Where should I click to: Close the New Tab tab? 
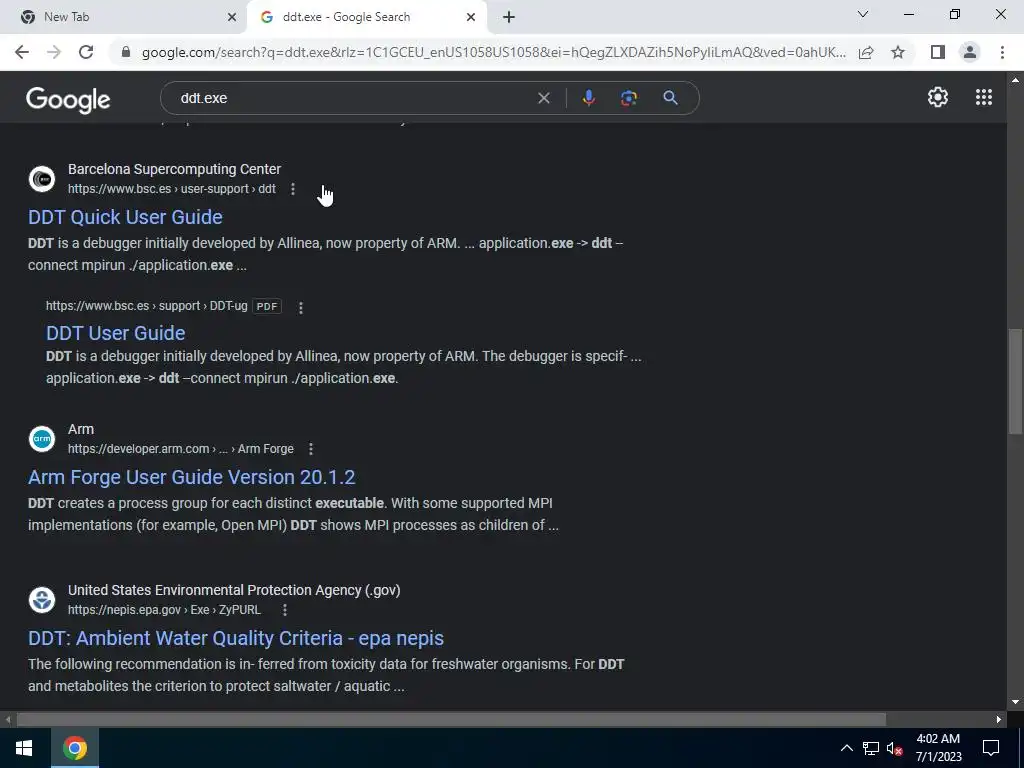tap(231, 17)
